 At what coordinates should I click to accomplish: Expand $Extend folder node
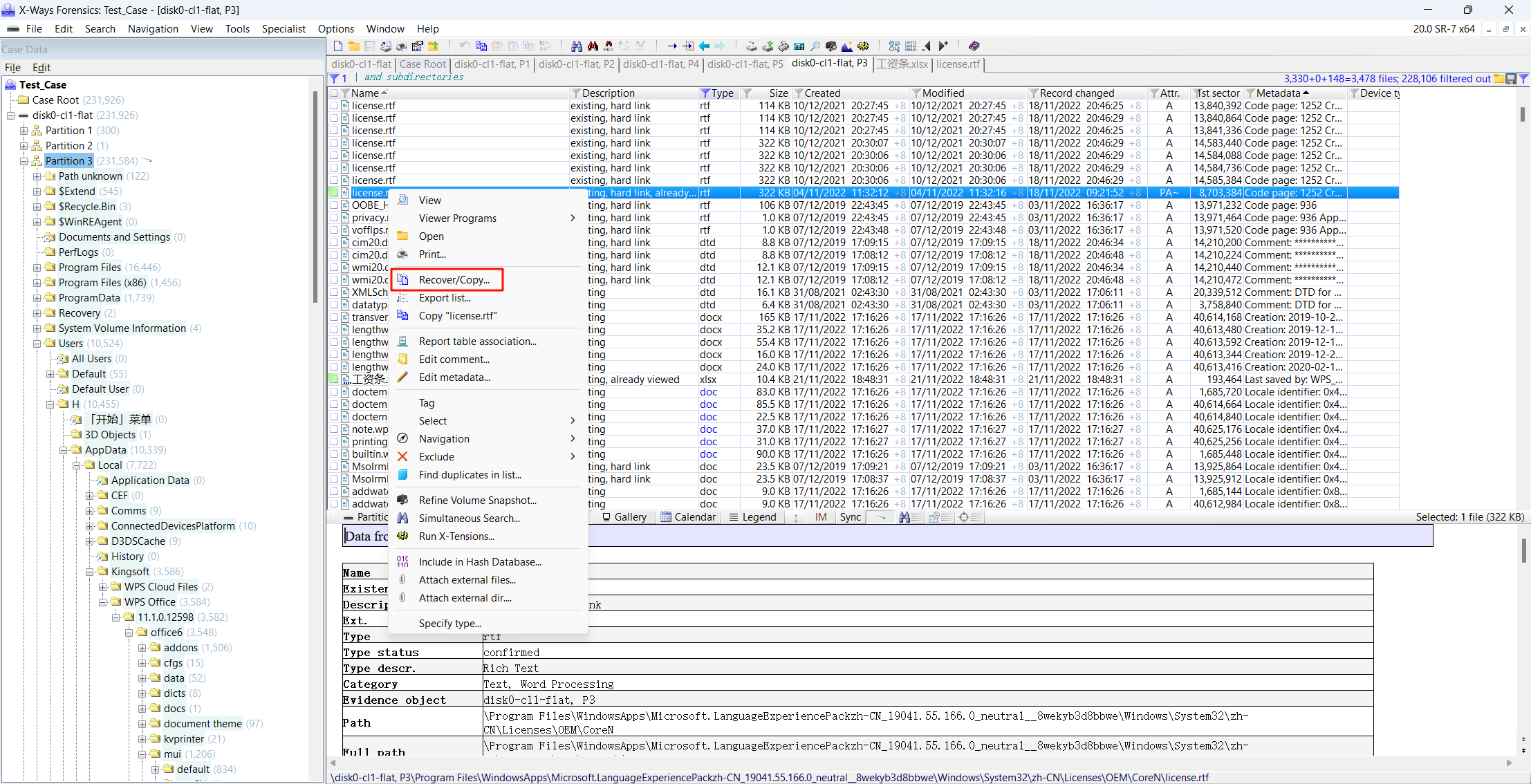coord(37,192)
